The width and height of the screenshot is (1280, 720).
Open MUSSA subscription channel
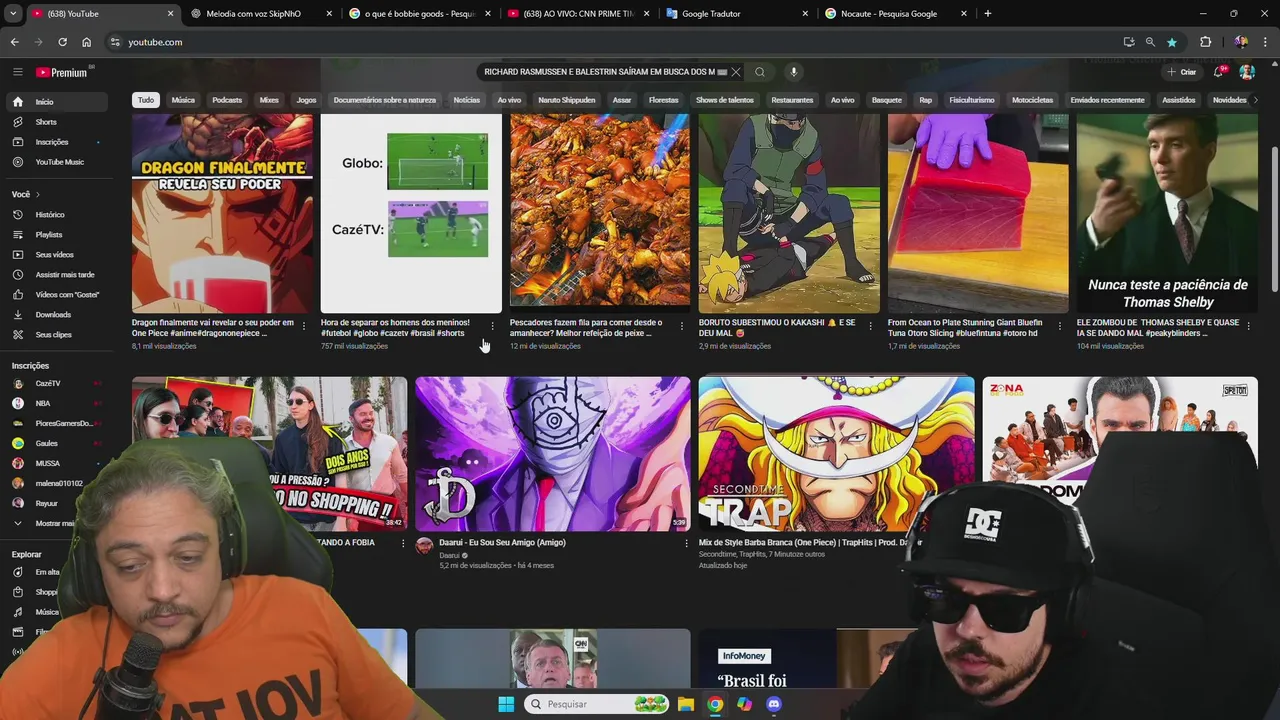[56, 464]
